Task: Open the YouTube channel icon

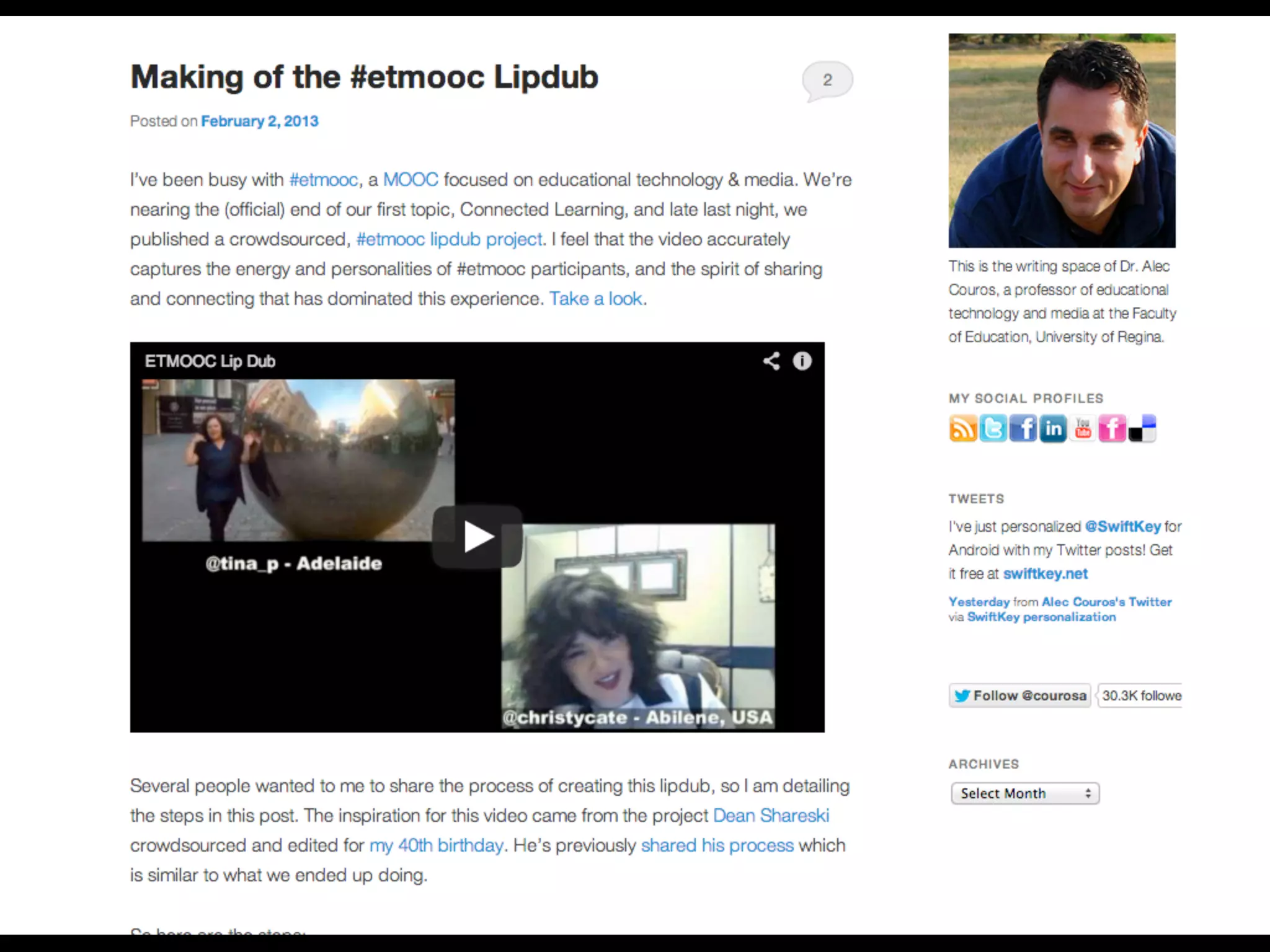Action: point(1083,428)
